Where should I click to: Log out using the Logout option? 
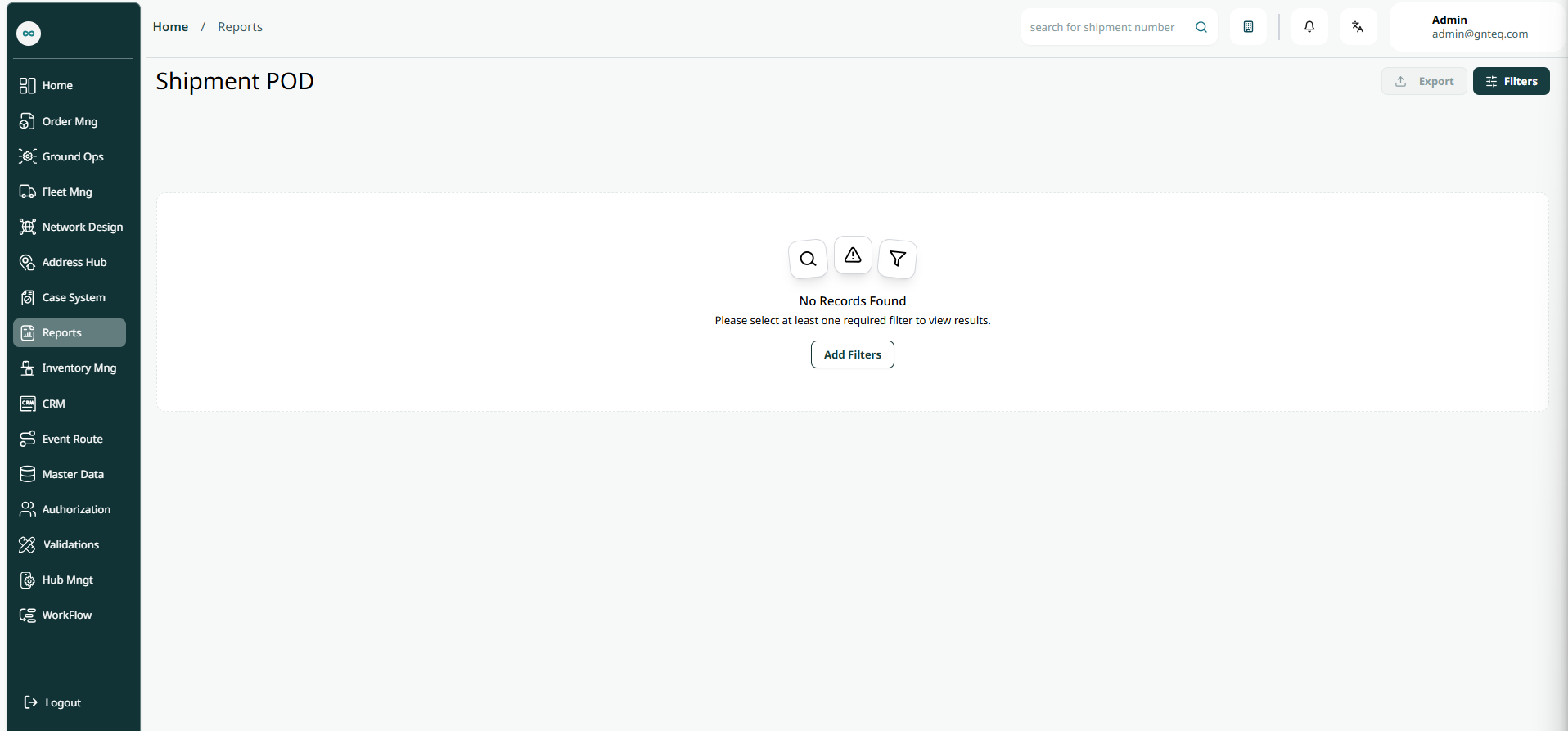(x=54, y=702)
